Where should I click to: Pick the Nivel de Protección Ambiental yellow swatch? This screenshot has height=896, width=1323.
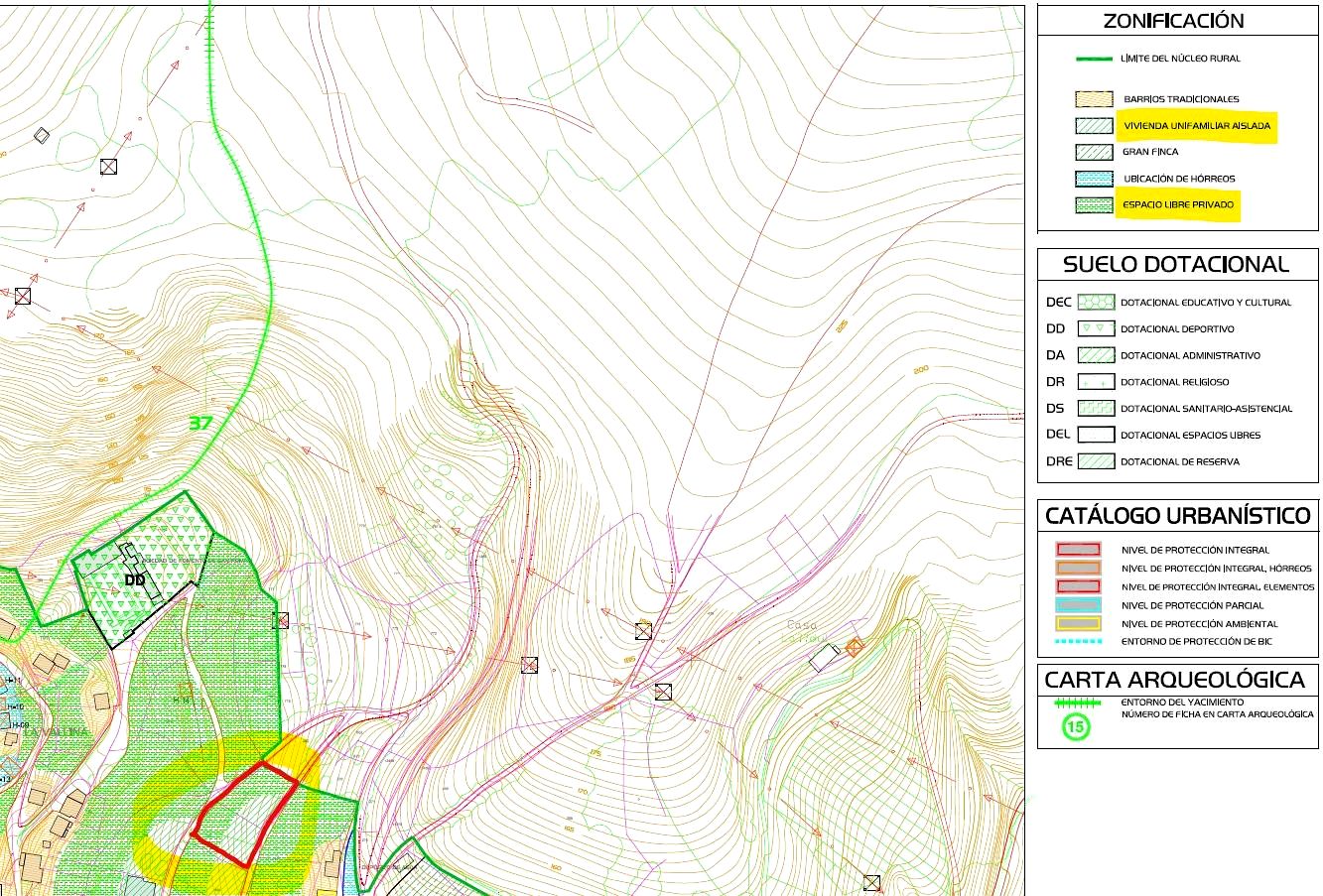pos(1077,624)
